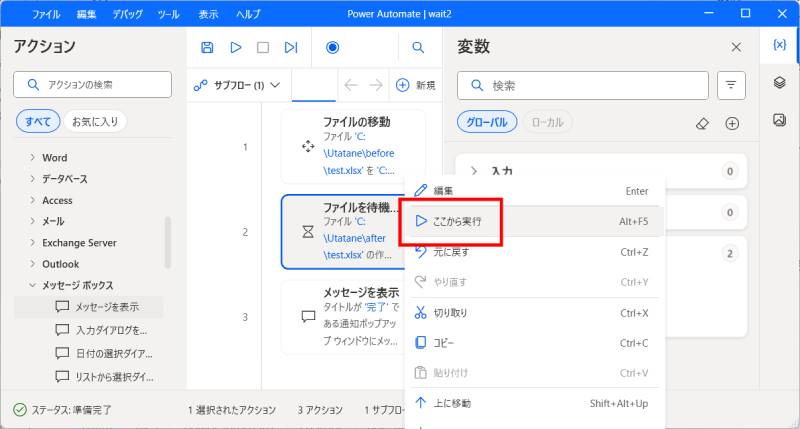Click the run next action step icon
Screen dimensions: 800x429
tap(291, 47)
